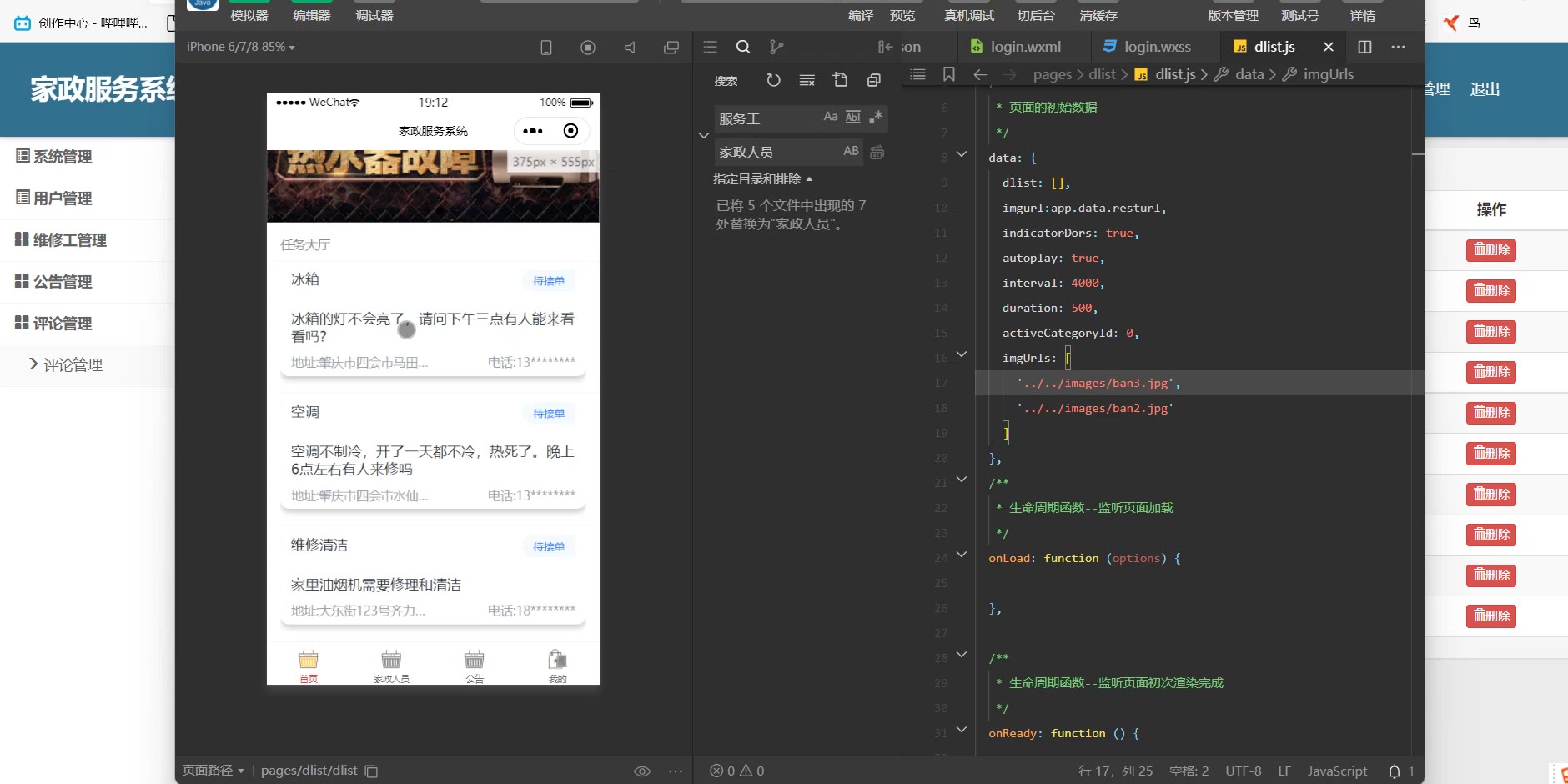The image size is (1568, 784).
Task: Click the simulator stop/record icon
Action: click(x=588, y=48)
